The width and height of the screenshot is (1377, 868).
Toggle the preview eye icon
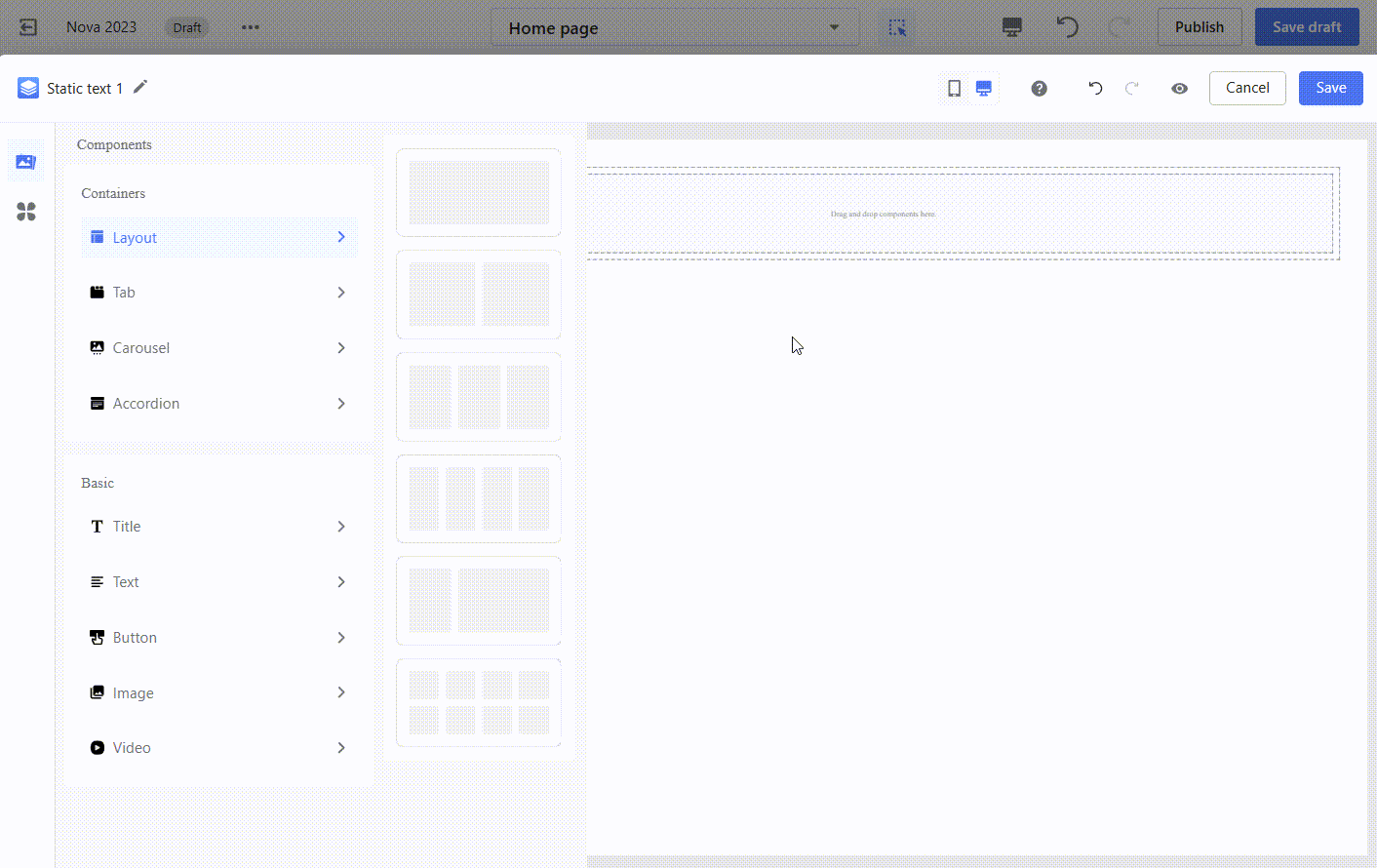click(1179, 89)
